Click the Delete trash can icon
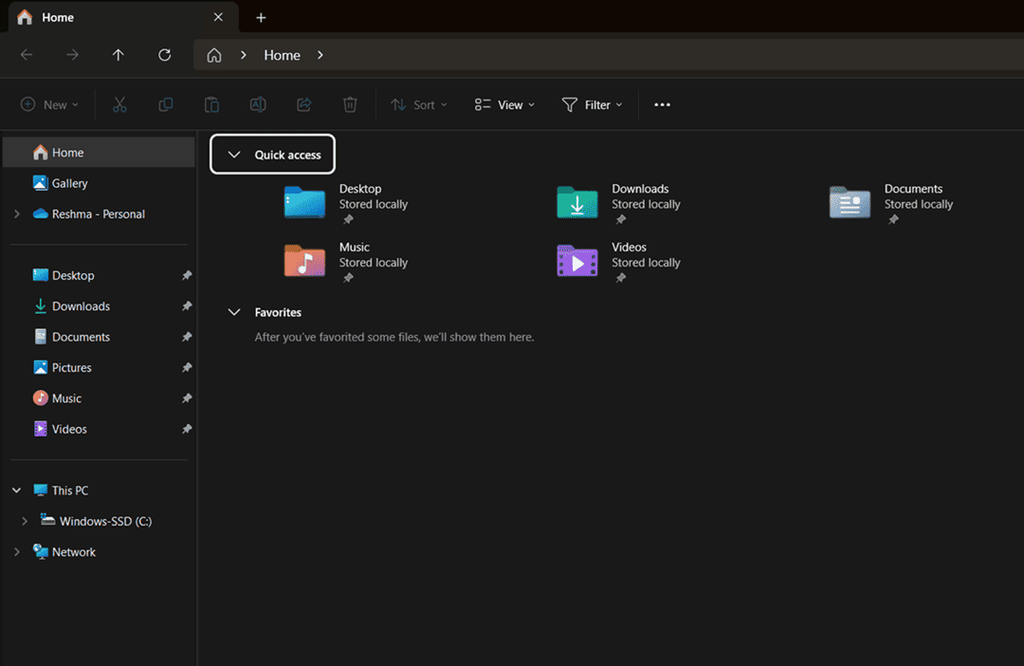 [350, 105]
